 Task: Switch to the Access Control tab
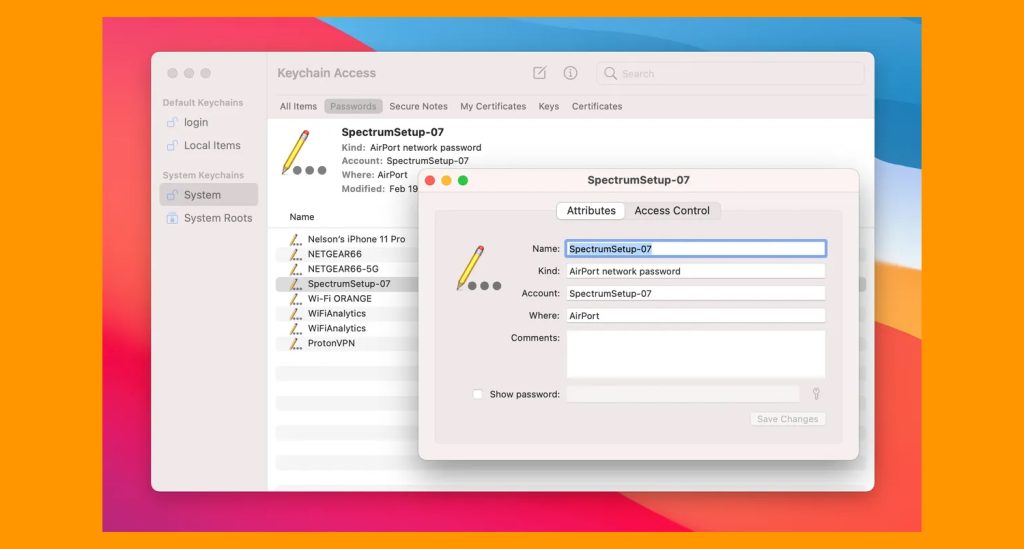672,211
